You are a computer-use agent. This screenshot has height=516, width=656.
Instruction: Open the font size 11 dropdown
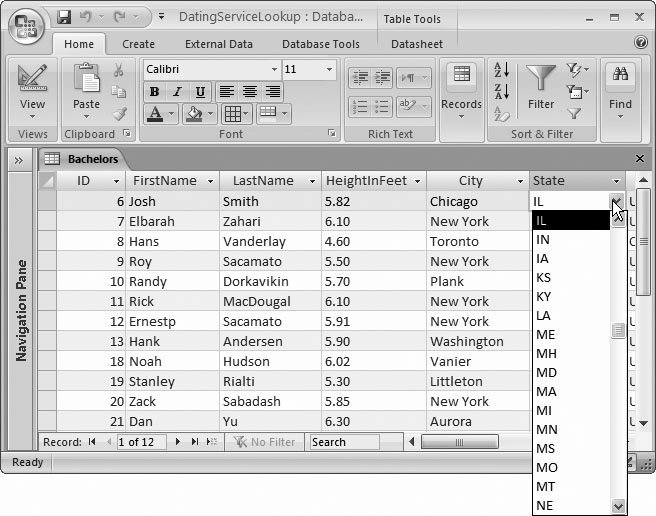pos(329,70)
